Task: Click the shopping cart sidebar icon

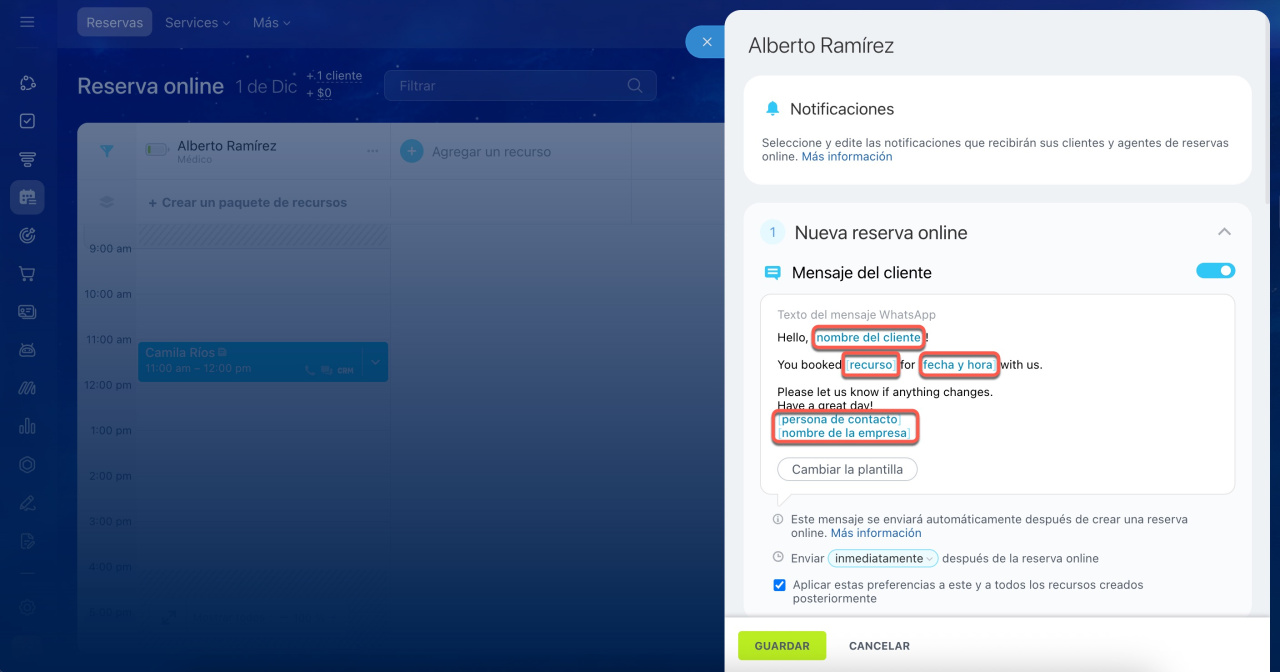Action: tap(27, 274)
